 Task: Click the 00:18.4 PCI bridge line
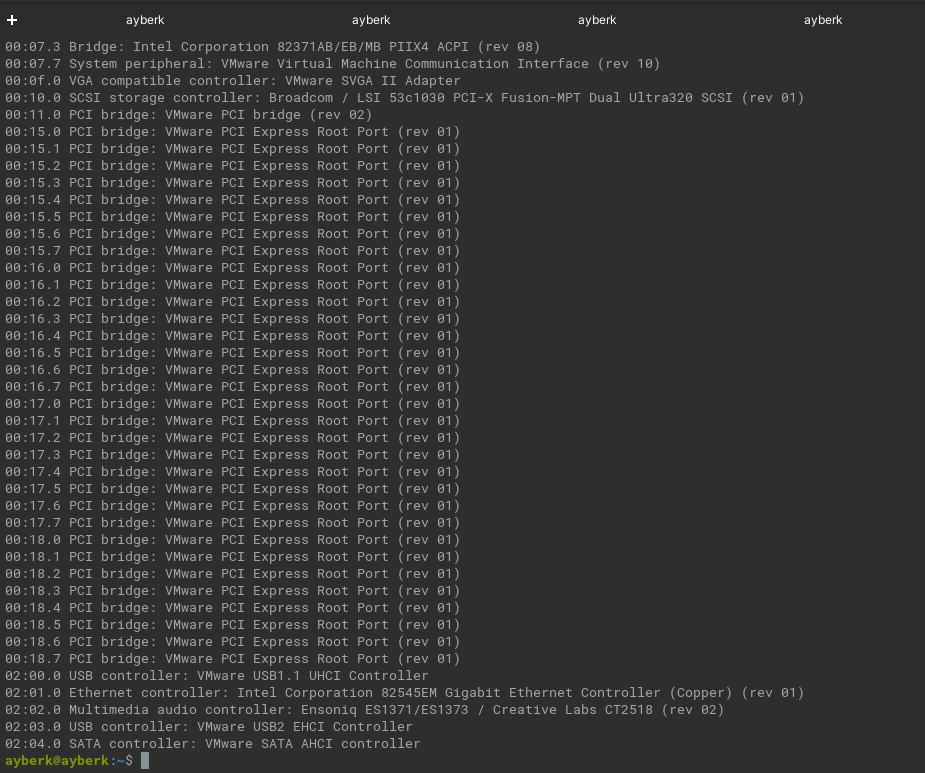[232, 608]
